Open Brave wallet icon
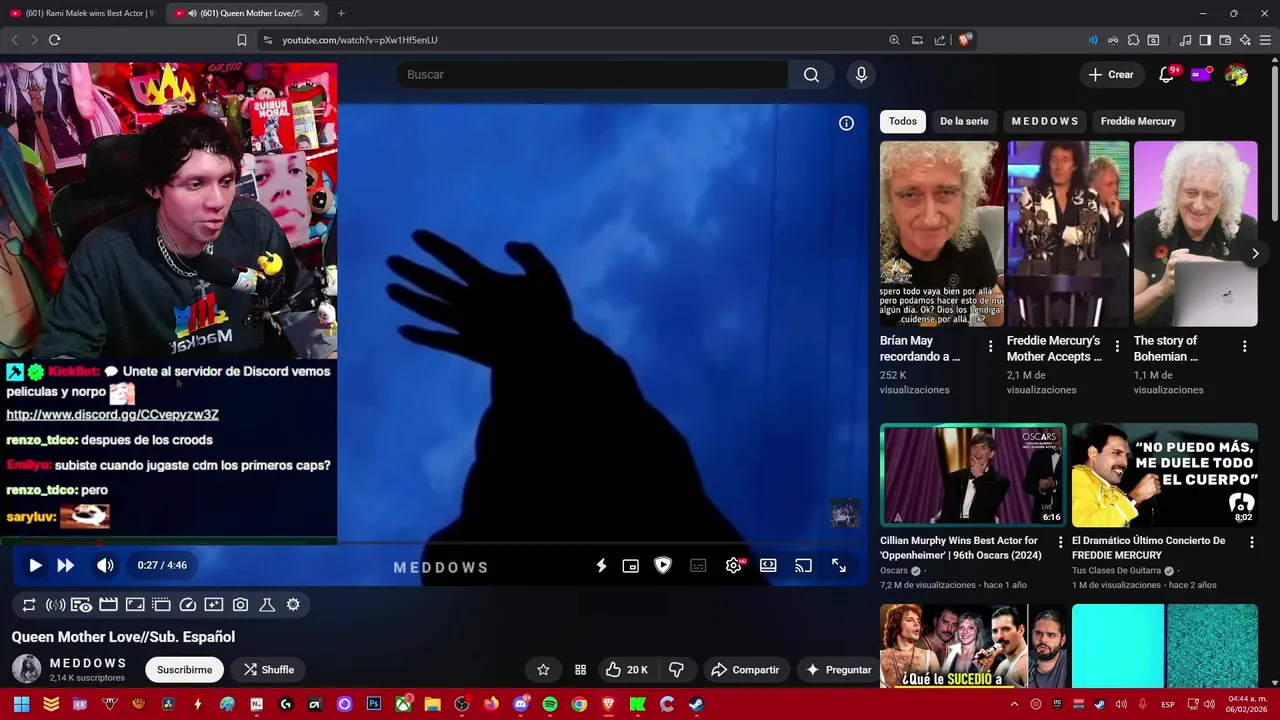This screenshot has width=1280, height=720. tap(1225, 40)
